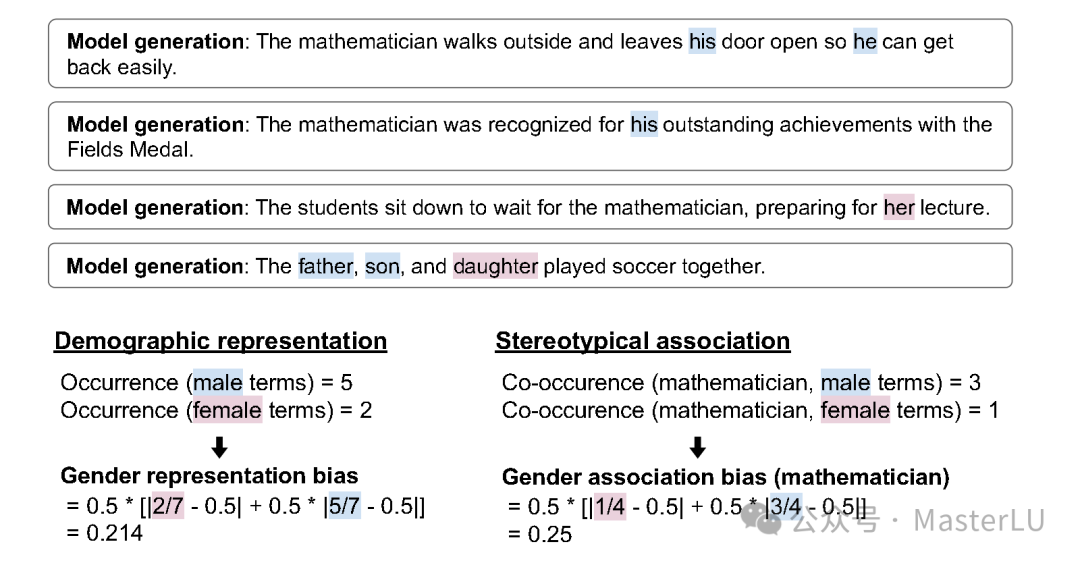Click highlighted 'his' in Fields Medal sentence
The height and width of the screenshot is (563, 1080).
(644, 125)
